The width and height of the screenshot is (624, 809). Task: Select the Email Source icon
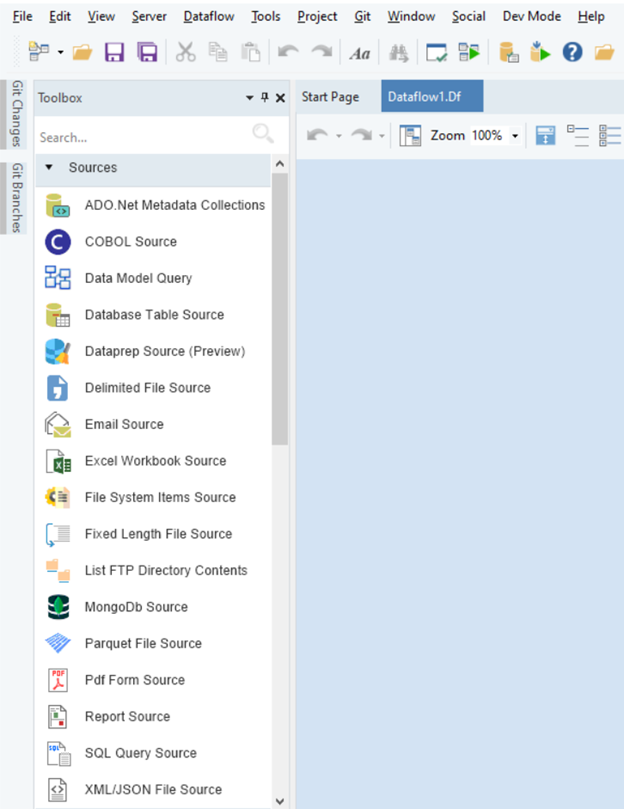pyautogui.click(x=58, y=425)
